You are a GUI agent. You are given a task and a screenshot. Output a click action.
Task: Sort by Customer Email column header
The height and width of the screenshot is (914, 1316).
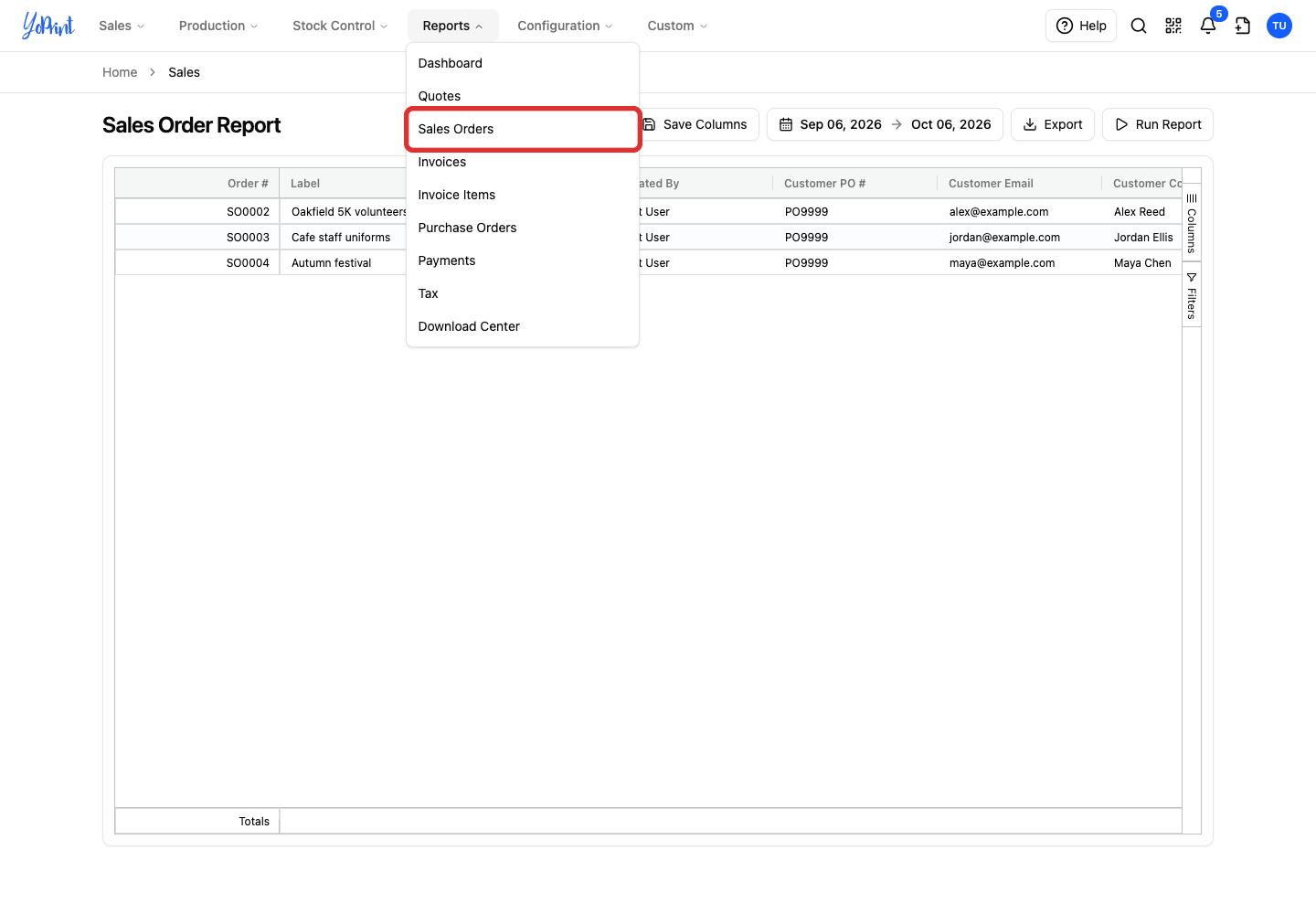click(x=1019, y=184)
